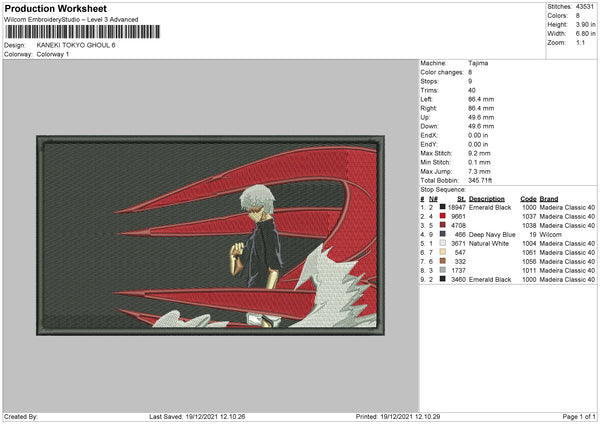The width and height of the screenshot is (600, 424).
Task: Click the 'Production Worksheet' title
Action: click(x=55, y=8)
